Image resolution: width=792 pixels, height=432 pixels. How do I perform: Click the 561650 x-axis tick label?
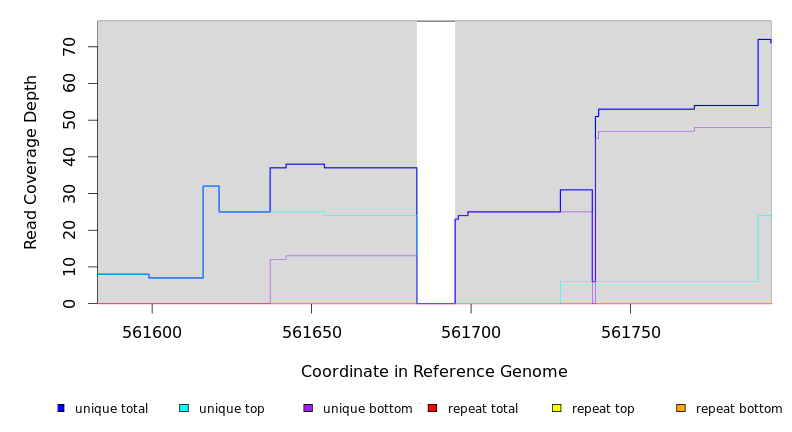coord(311,332)
